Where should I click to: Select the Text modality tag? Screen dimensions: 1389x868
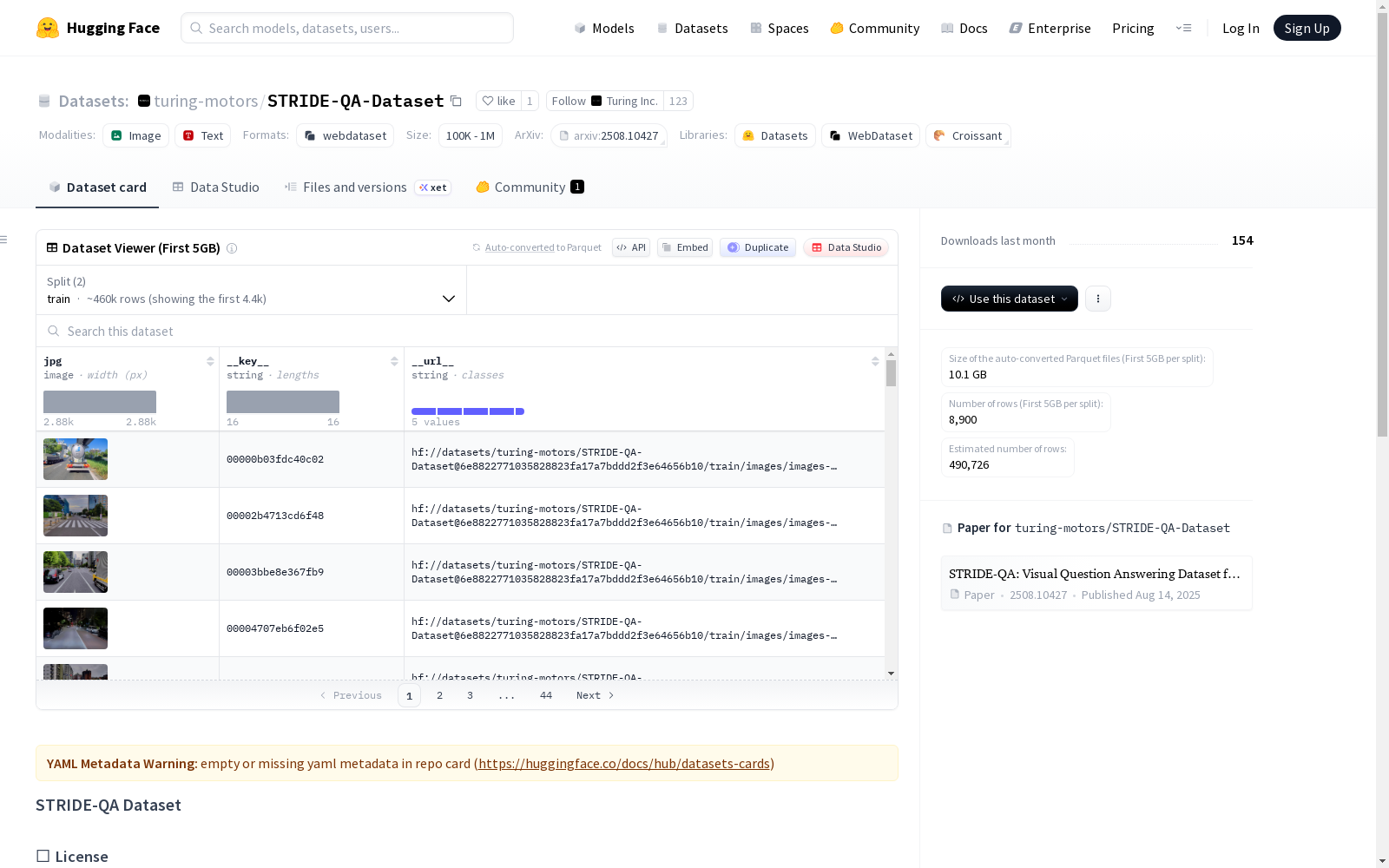[202, 135]
